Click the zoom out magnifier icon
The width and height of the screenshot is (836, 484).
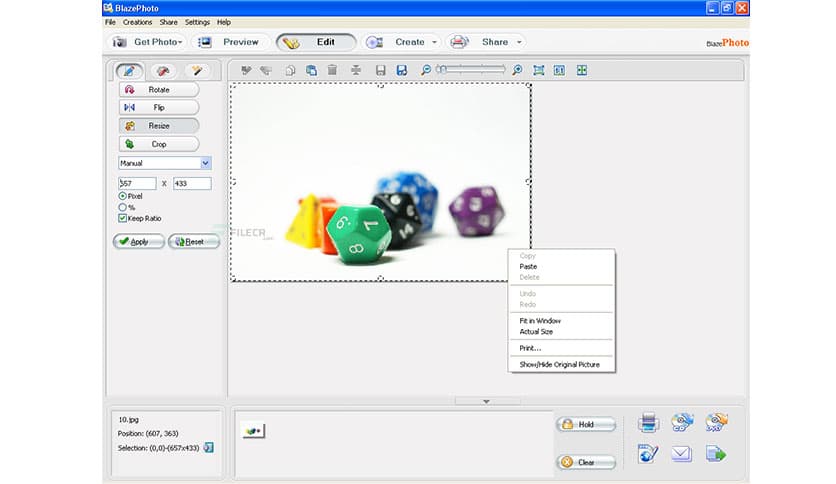coord(425,70)
